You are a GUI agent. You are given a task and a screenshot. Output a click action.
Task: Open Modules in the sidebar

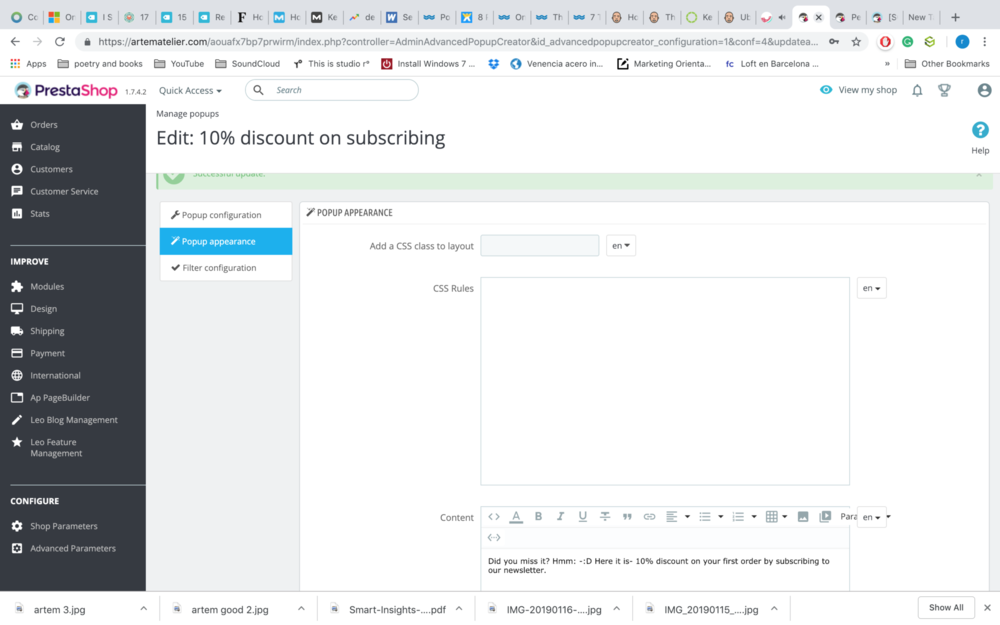pos(45,286)
